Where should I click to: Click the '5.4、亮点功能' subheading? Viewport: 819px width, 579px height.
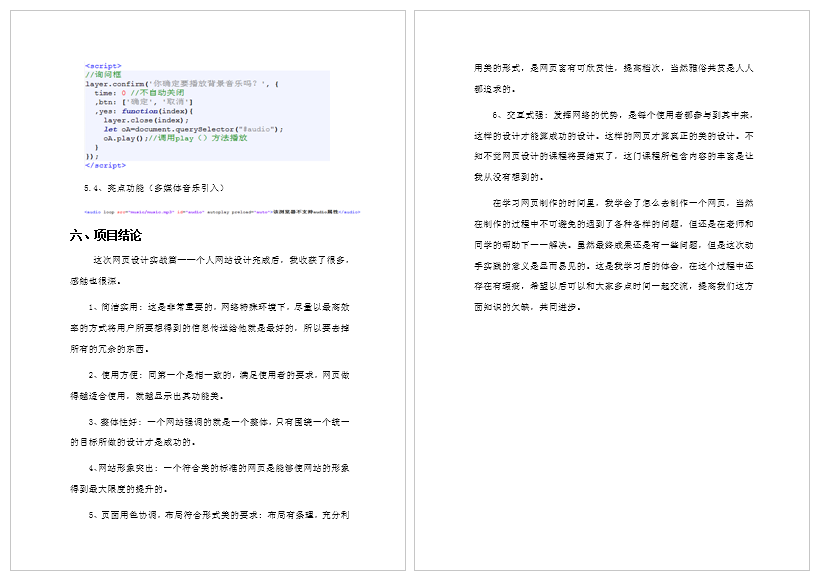(x=154, y=188)
